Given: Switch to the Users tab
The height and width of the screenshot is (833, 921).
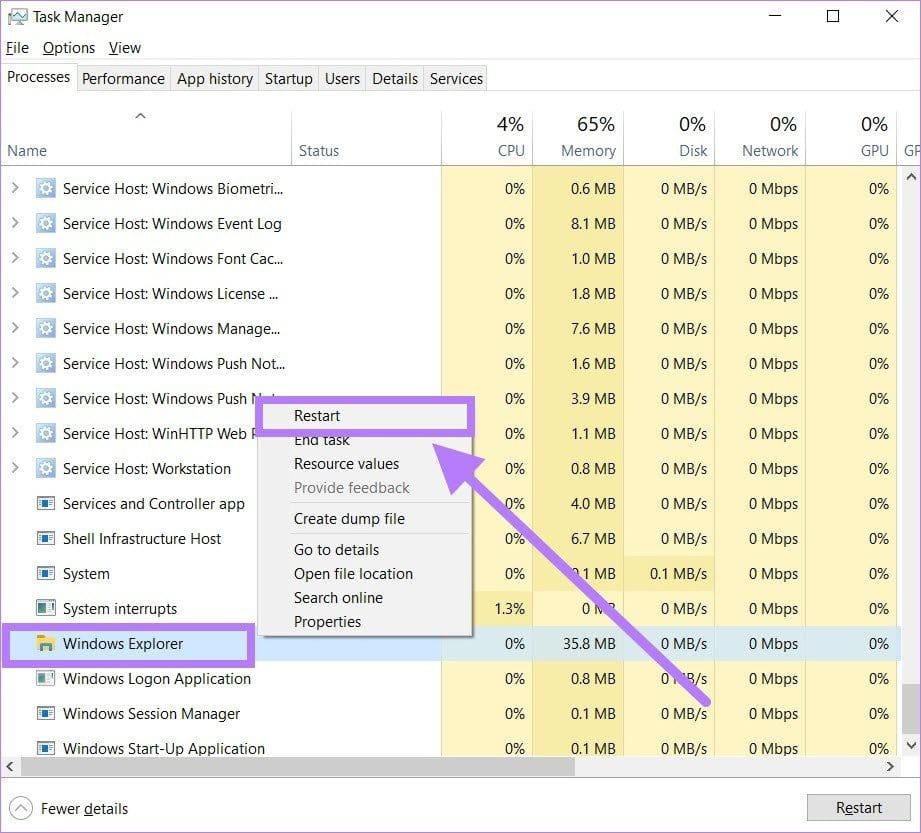Looking at the screenshot, I should 342,79.
